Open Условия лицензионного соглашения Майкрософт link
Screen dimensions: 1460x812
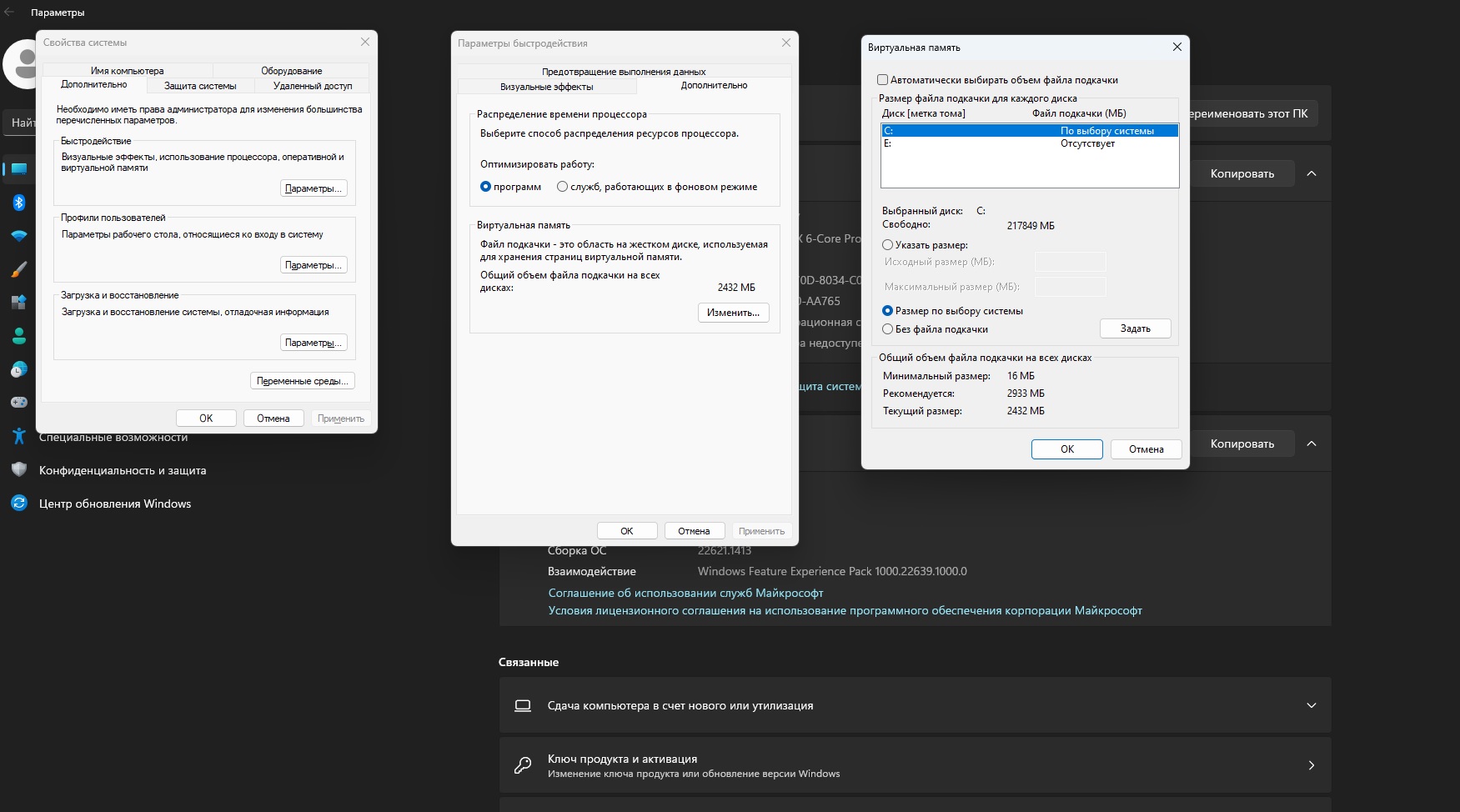pyautogui.click(x=845, y=610)
